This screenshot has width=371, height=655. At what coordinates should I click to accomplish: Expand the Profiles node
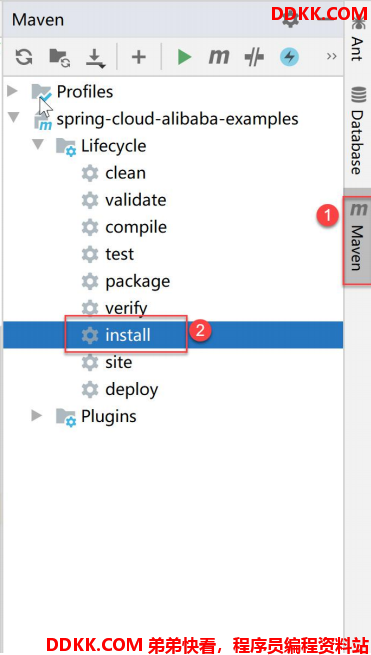(x=13, y=91)
